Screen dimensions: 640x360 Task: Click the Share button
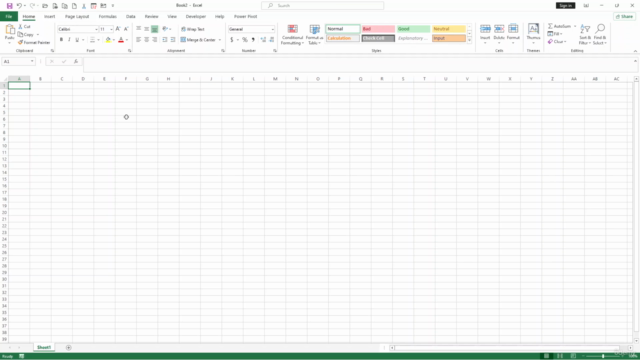point(624,16)
